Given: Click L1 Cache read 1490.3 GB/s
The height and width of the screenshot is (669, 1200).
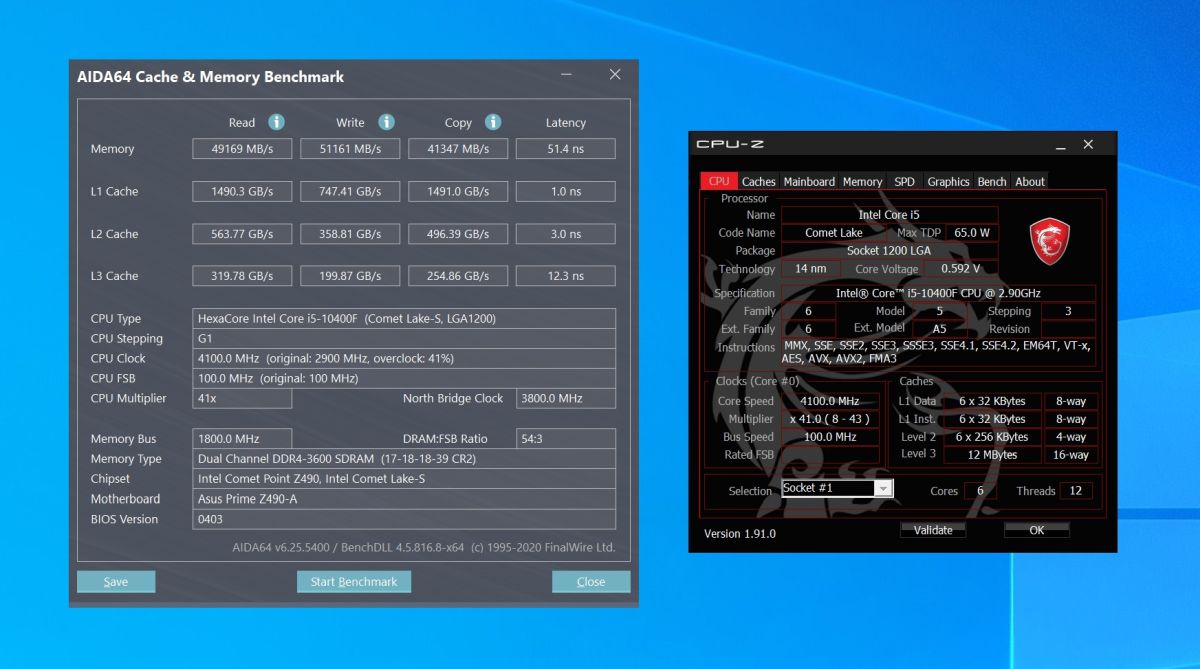Looking at the screenshot, I should pyautogui.click(x=242, y=191).
